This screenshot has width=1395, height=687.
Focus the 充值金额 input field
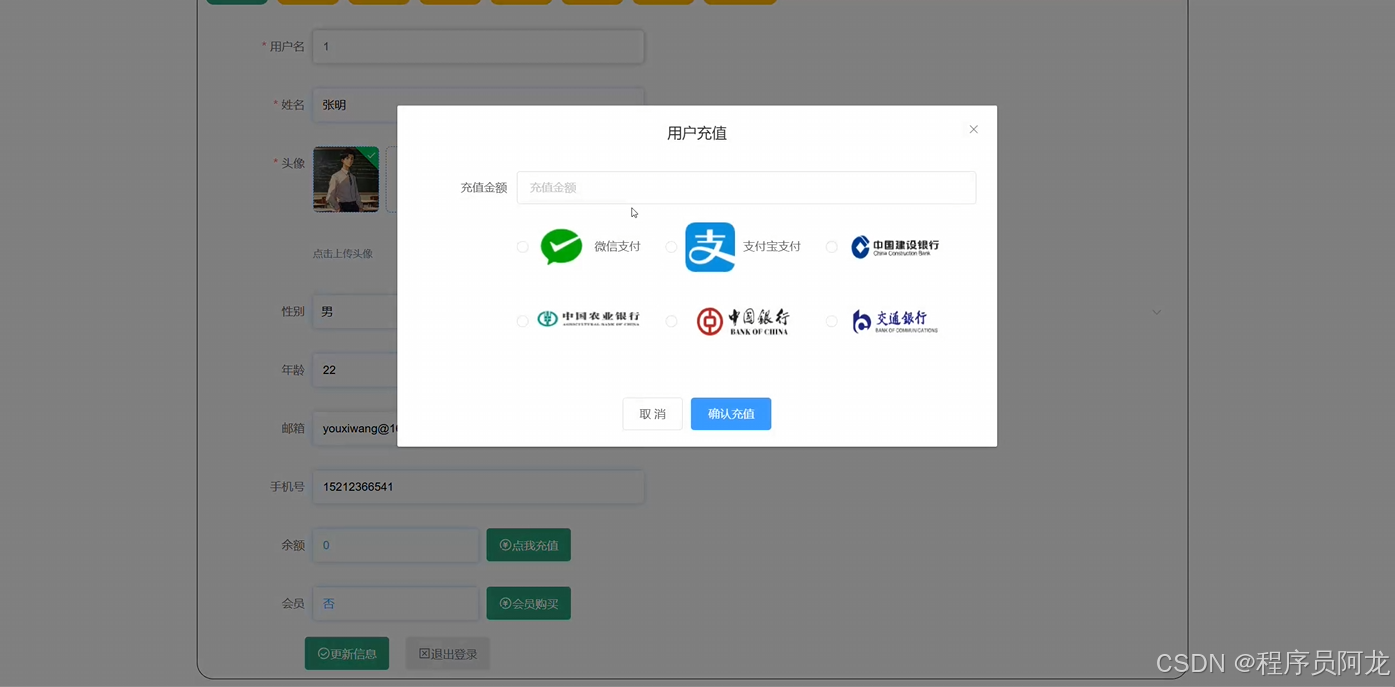click(746, 188)
